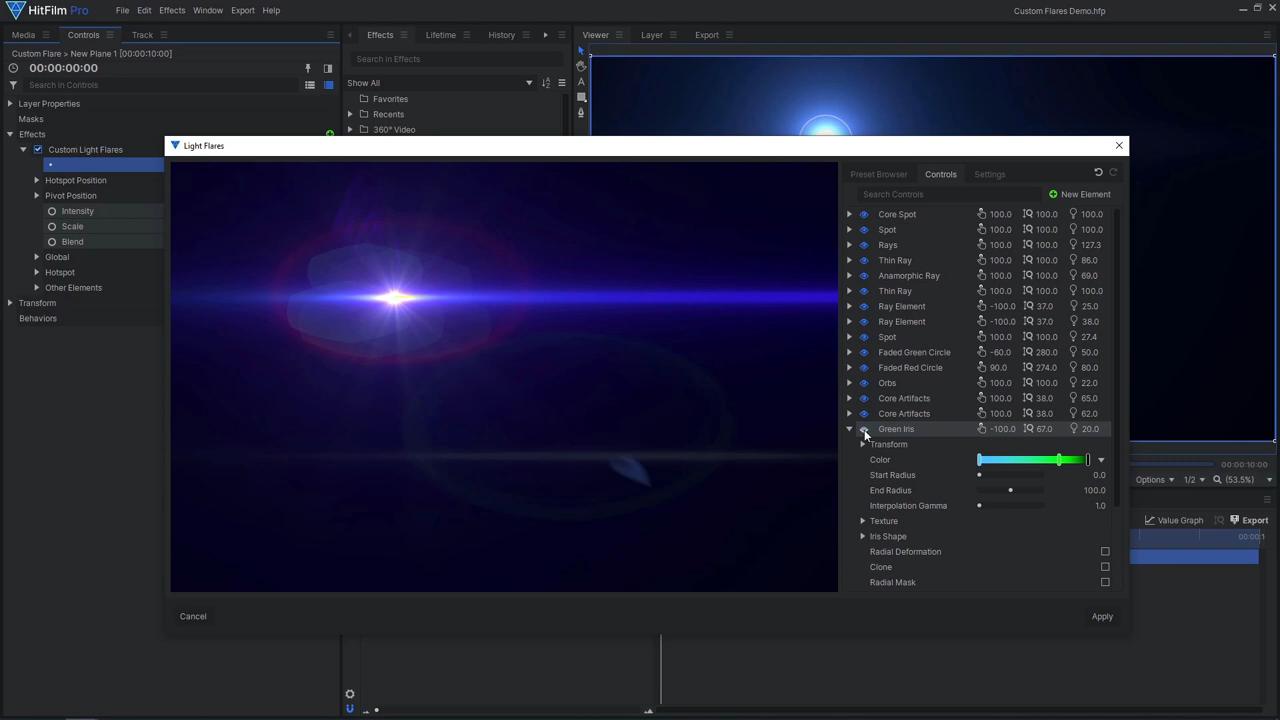This screenshot has width=1280, height=720.
Task: Click the green add effect plus icon
Action: (x=330, y=133)
